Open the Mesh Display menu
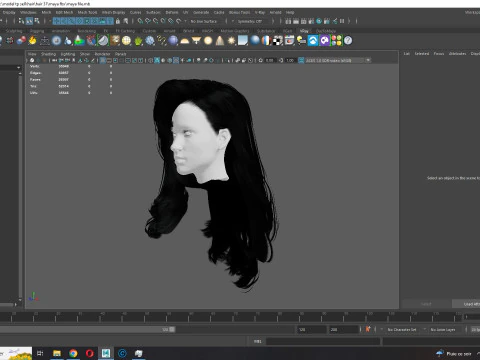The image size is (480, 360). [x=113, y=12]
